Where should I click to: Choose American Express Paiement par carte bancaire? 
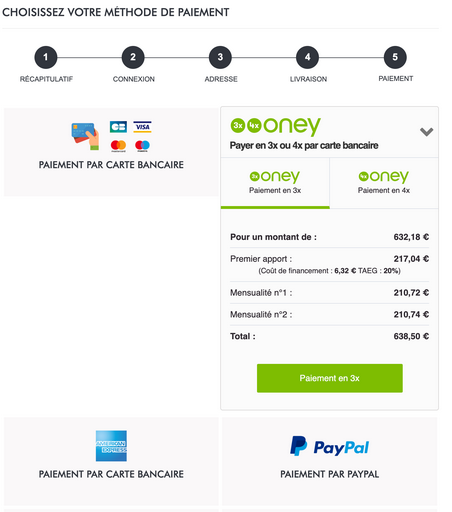pos(111,461)
